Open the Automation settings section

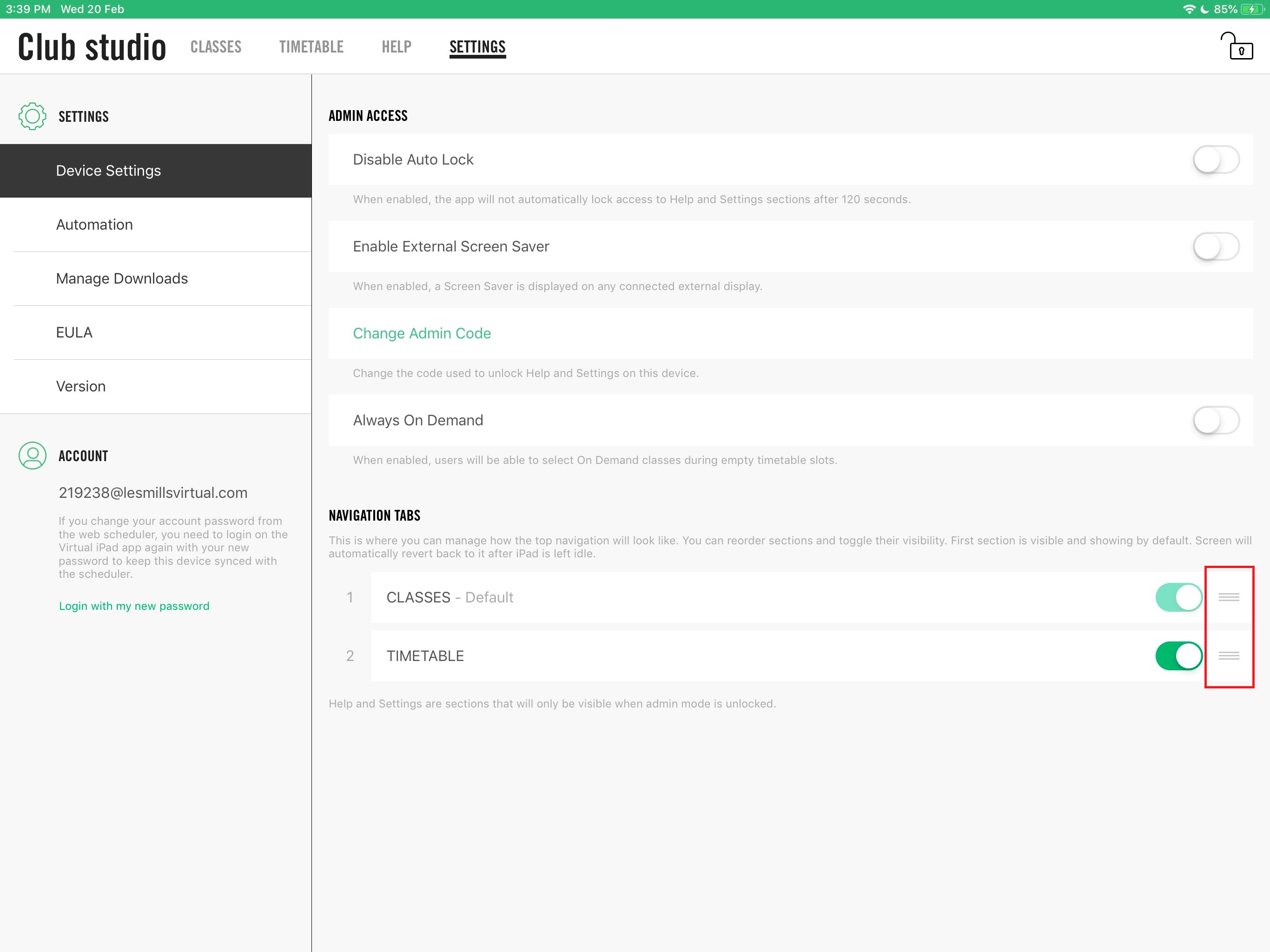click(94, 225)
